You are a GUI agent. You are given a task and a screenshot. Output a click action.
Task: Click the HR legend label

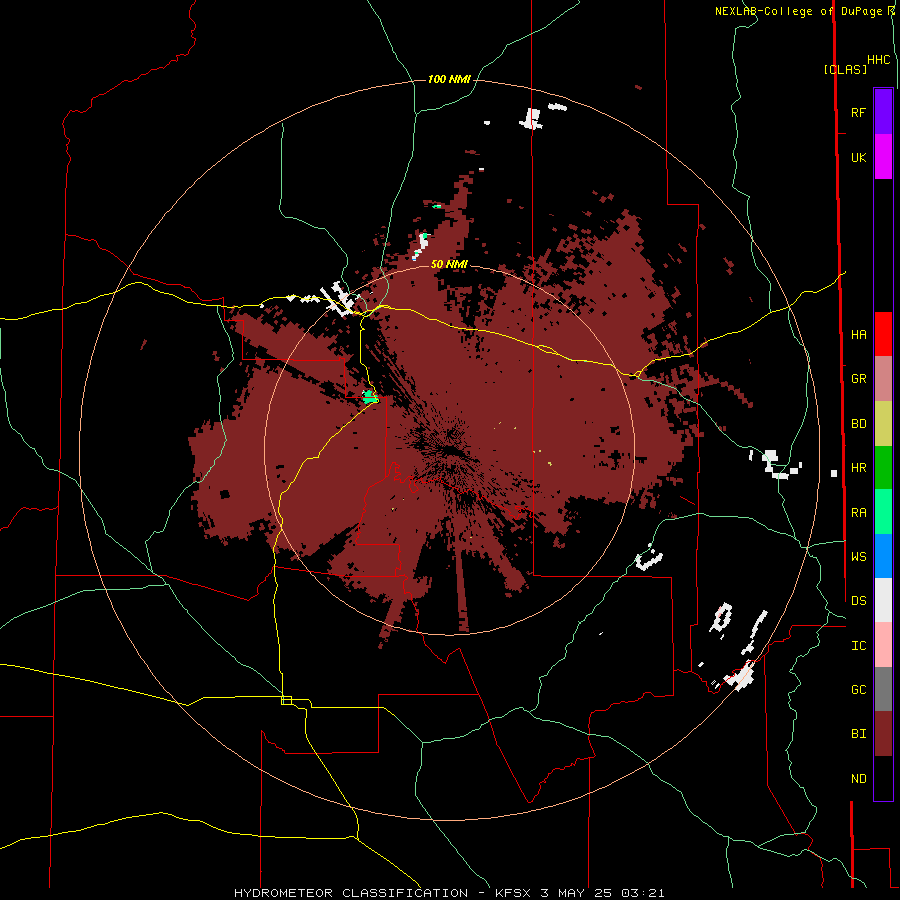click(858, 468)
